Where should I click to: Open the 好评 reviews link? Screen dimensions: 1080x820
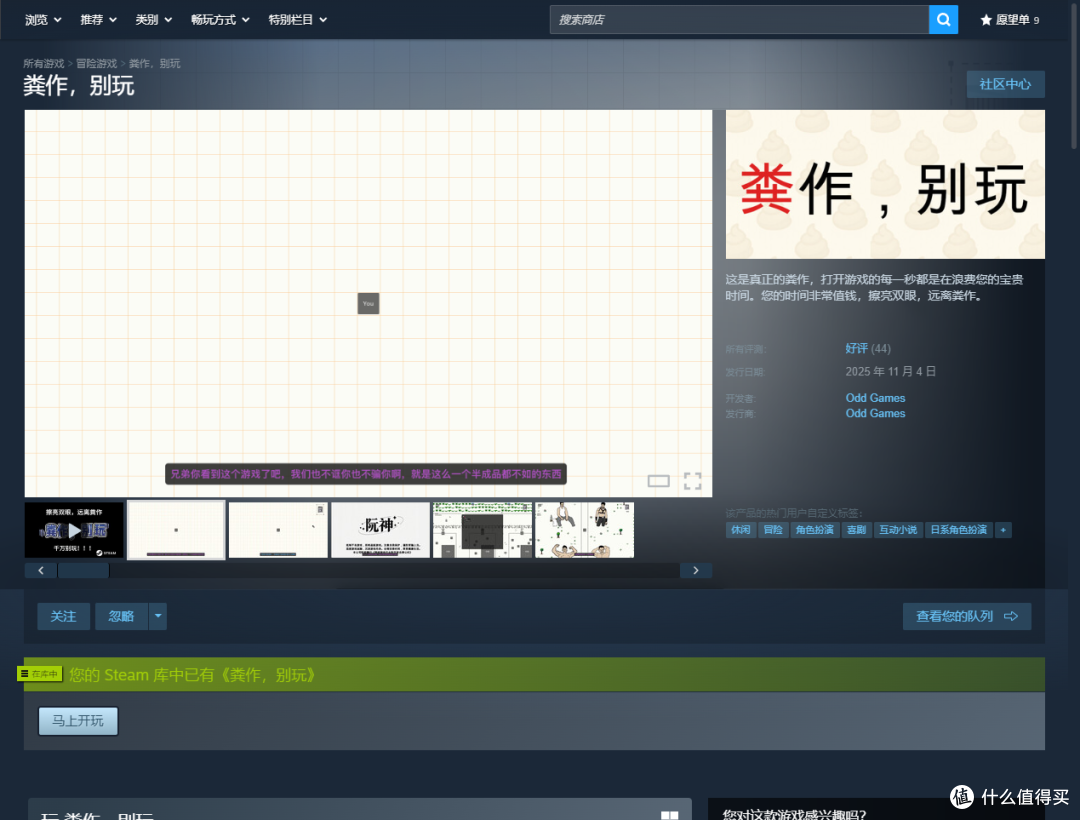(856, 348)
